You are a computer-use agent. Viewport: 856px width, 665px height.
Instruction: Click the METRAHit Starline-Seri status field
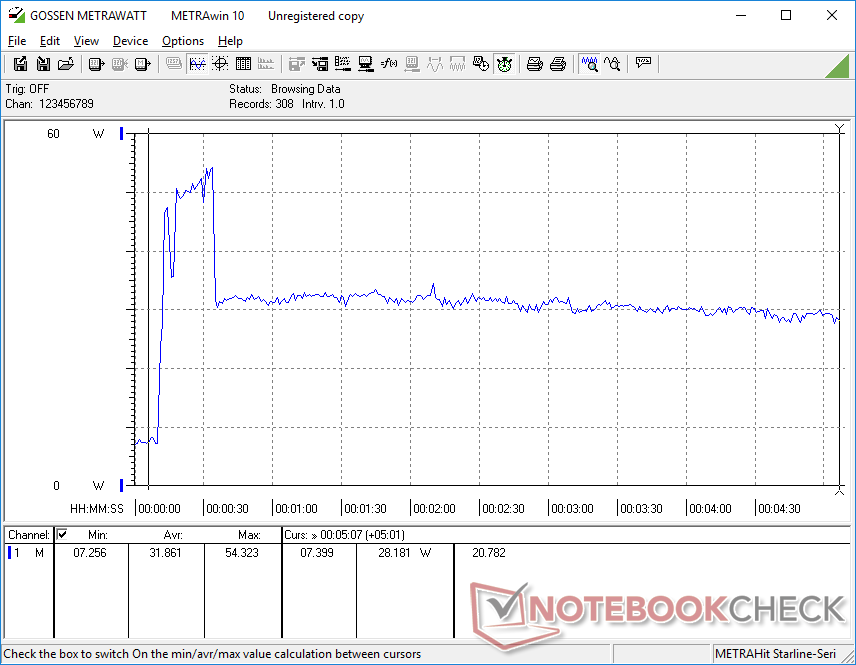tap(775, 654)
